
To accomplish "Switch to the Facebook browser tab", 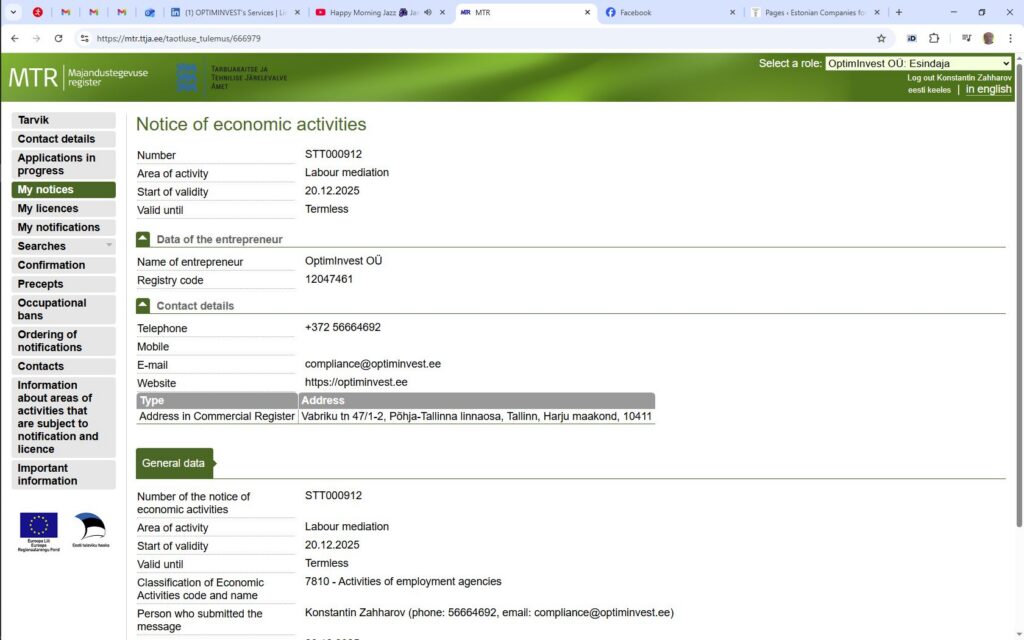I will click(665, 13).
